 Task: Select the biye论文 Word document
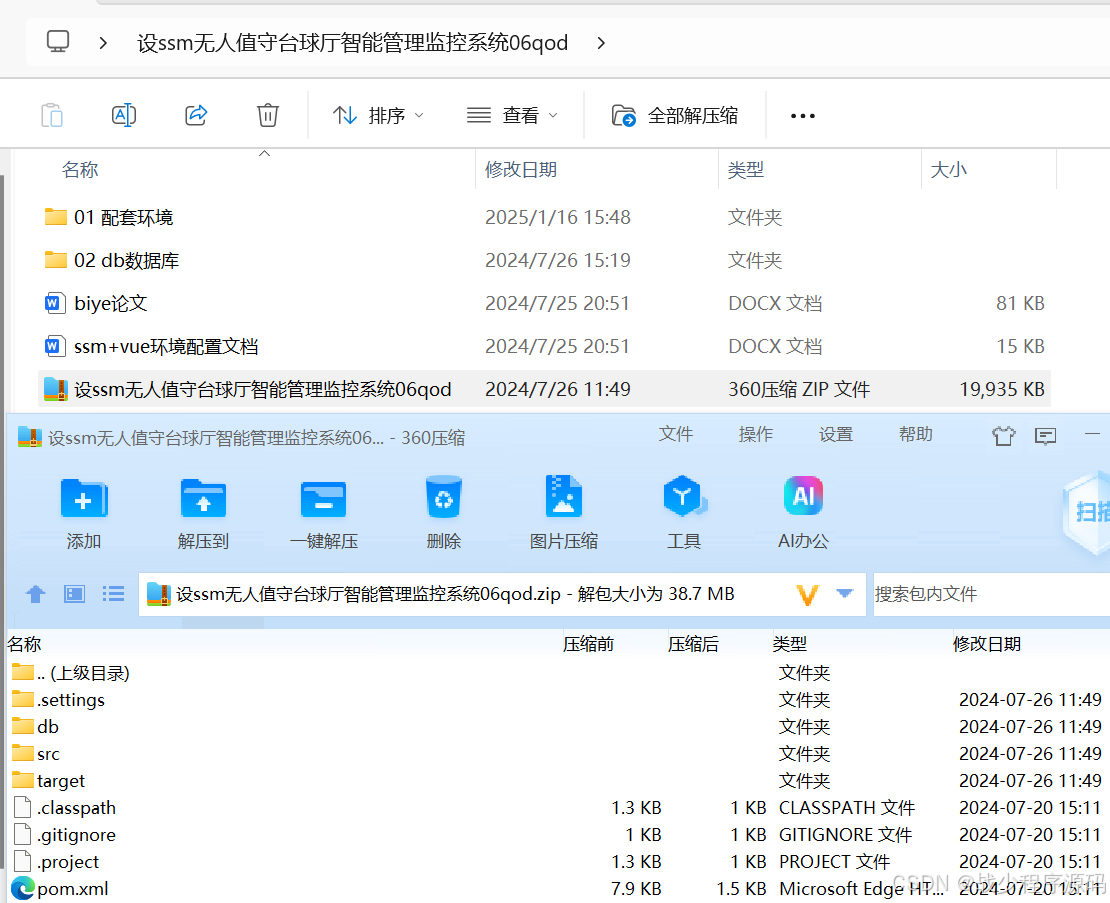pyautogui.click(x=96, y=304)
